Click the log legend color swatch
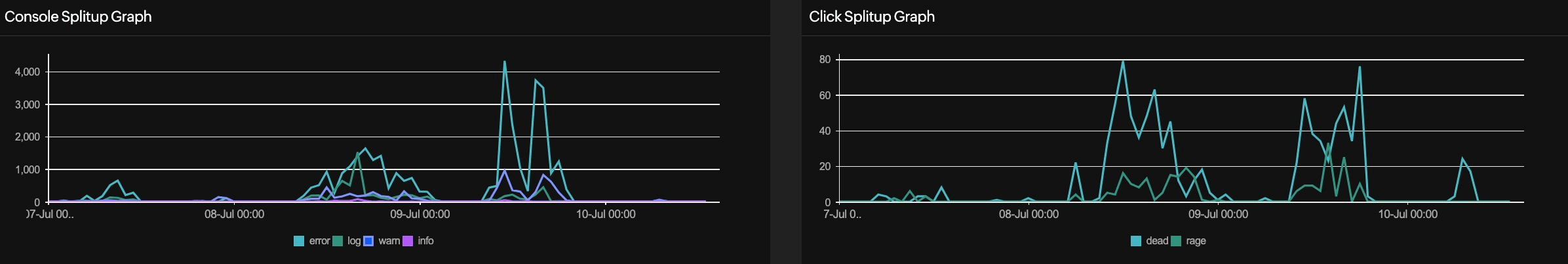The image size is (1568, 264). [x=338, y=241]
